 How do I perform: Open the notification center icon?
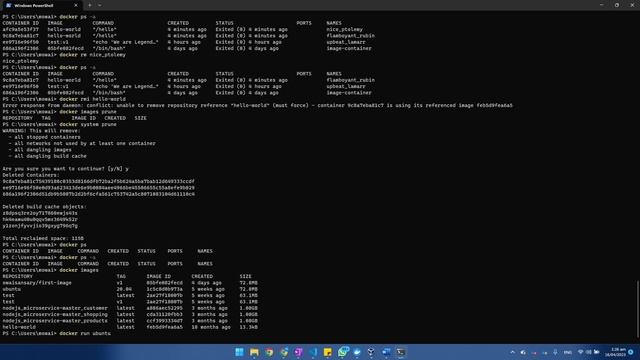click(631, 352)
